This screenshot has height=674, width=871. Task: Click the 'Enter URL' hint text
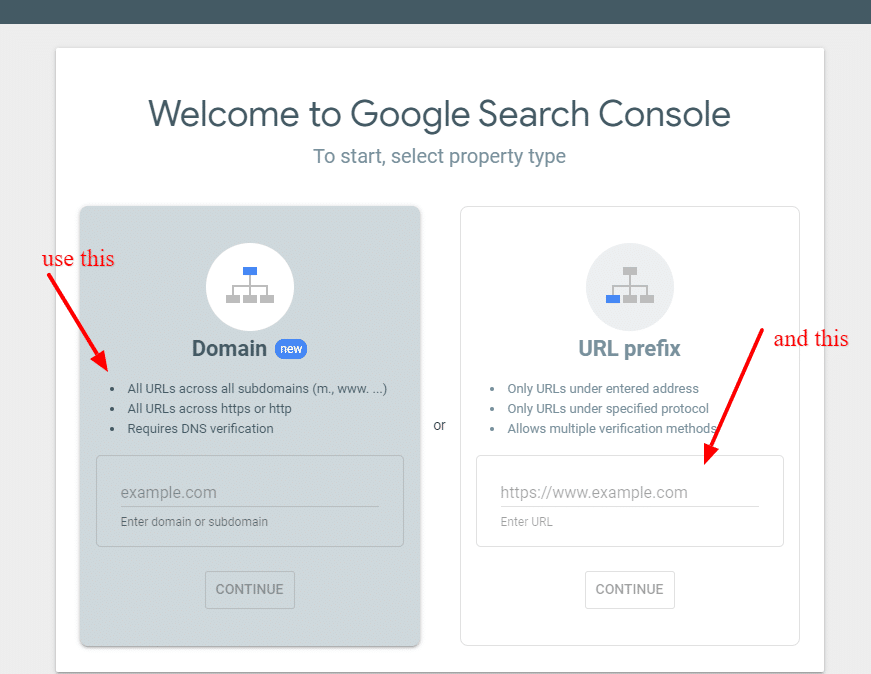point(527,522)
